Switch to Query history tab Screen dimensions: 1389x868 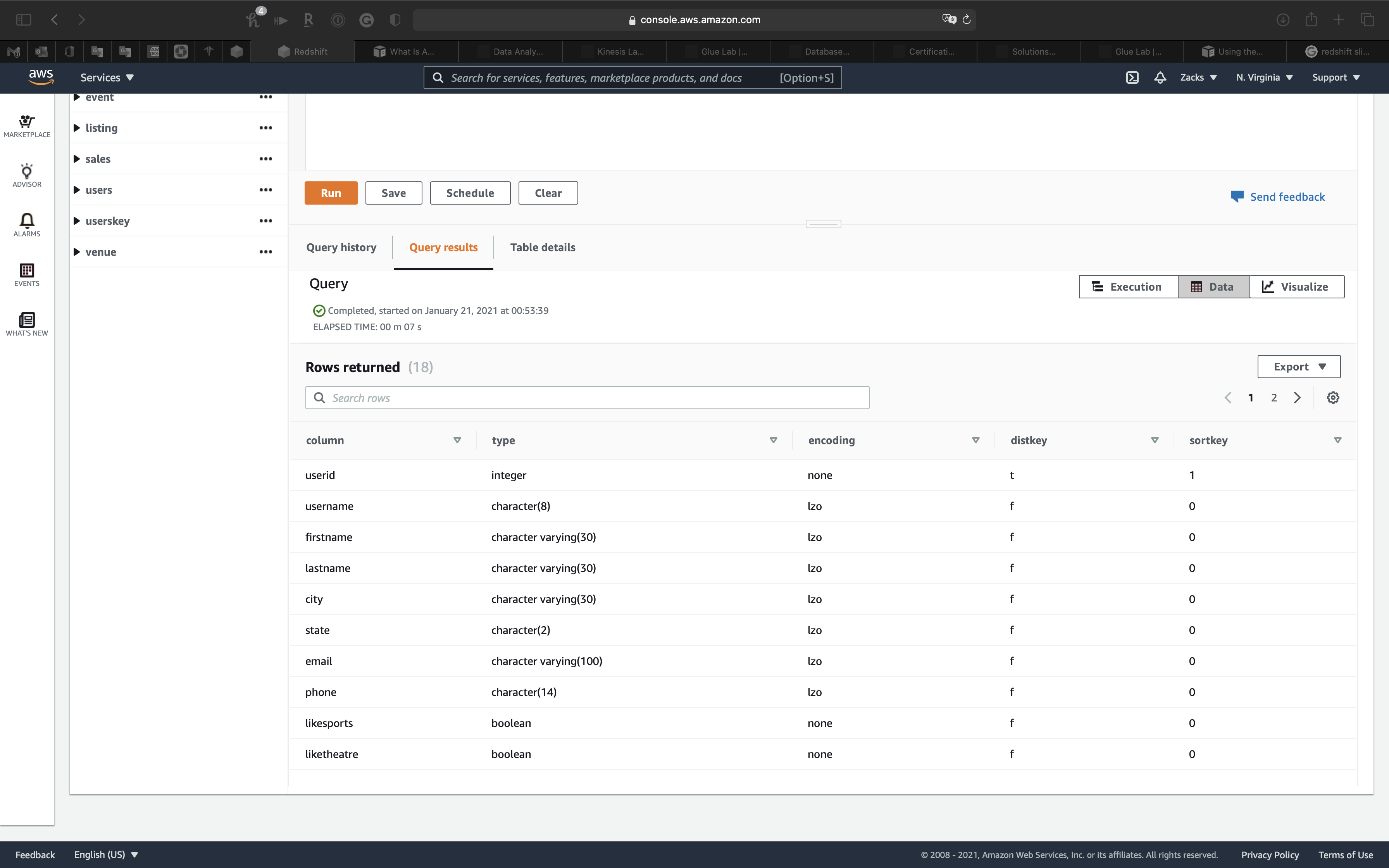tap(341, 248)
